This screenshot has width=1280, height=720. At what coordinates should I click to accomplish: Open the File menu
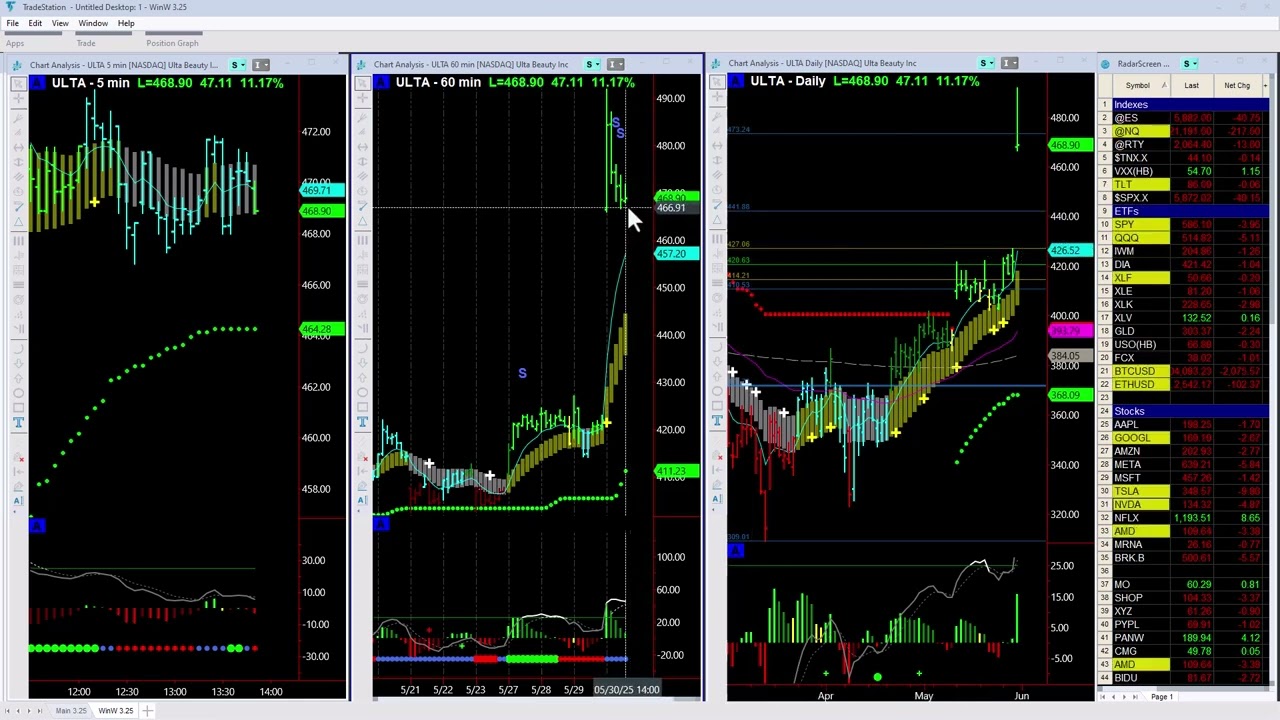coord(12,23)
